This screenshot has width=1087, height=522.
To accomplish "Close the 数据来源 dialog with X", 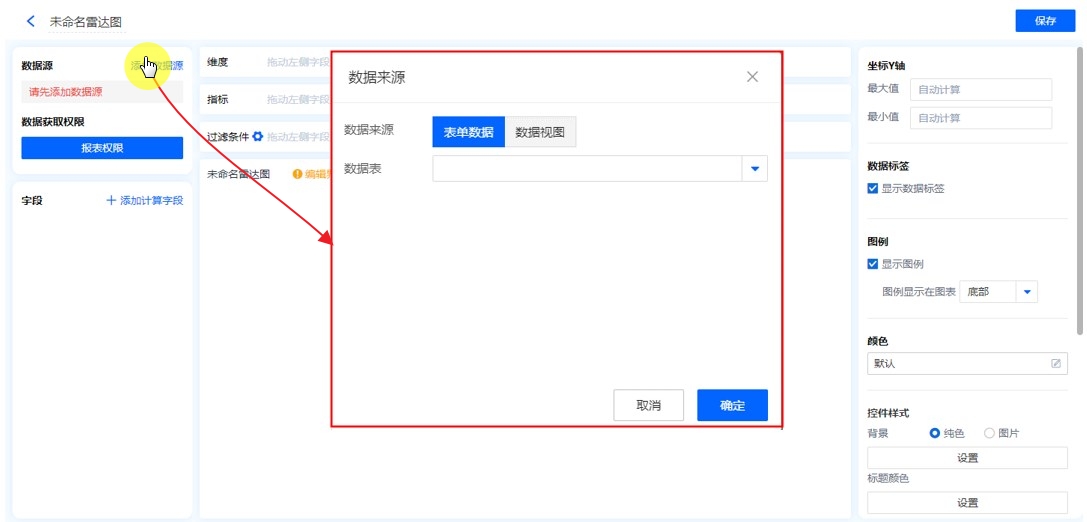I will (752, 77).
